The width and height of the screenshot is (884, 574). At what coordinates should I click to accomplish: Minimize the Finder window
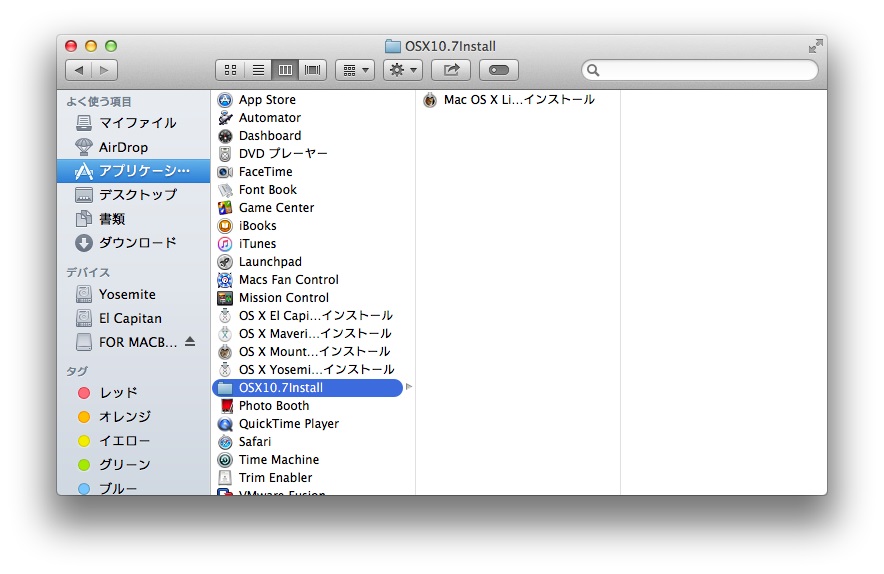[91, 46]
